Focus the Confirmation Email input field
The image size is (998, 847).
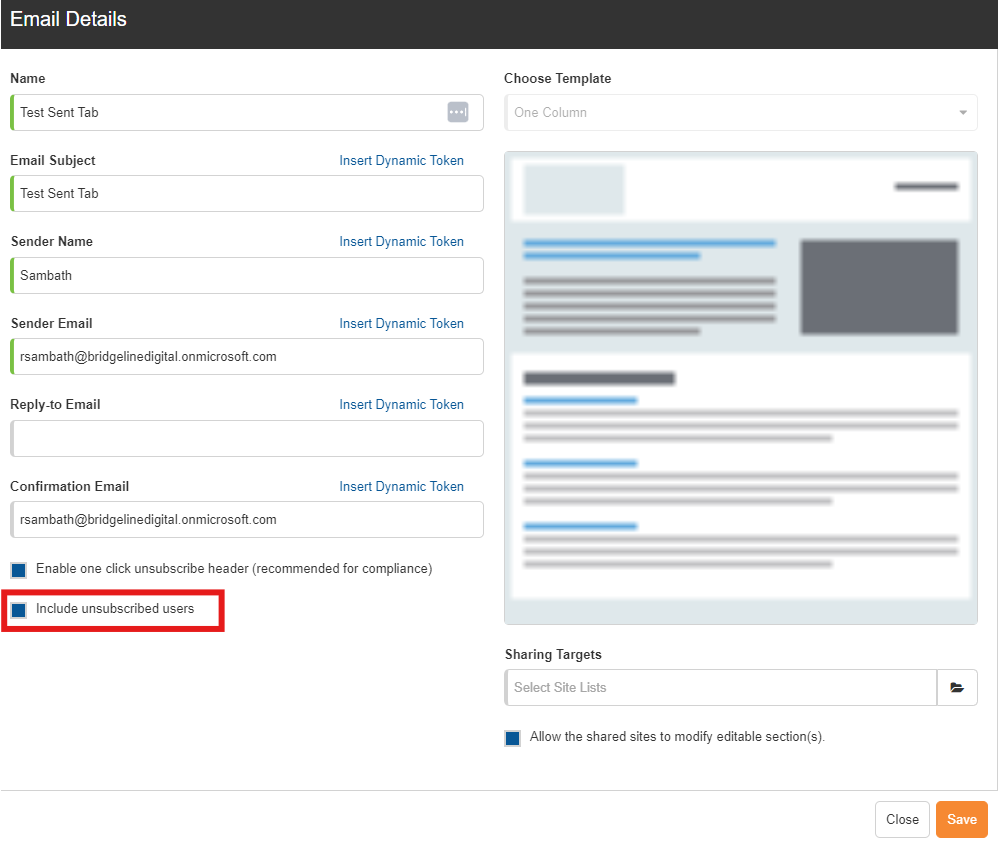[x=247, y=519]
